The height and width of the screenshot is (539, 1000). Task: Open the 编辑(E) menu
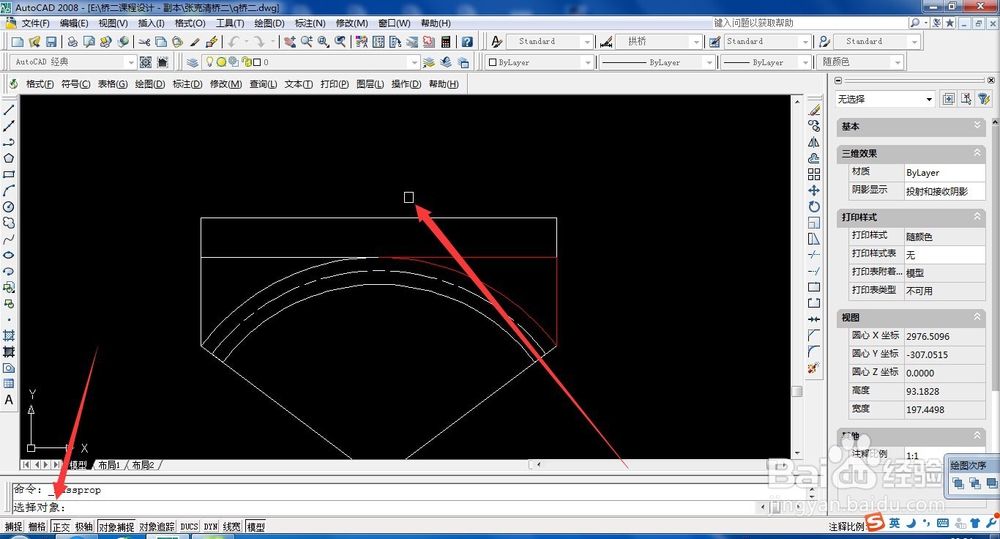coord(74,23)
